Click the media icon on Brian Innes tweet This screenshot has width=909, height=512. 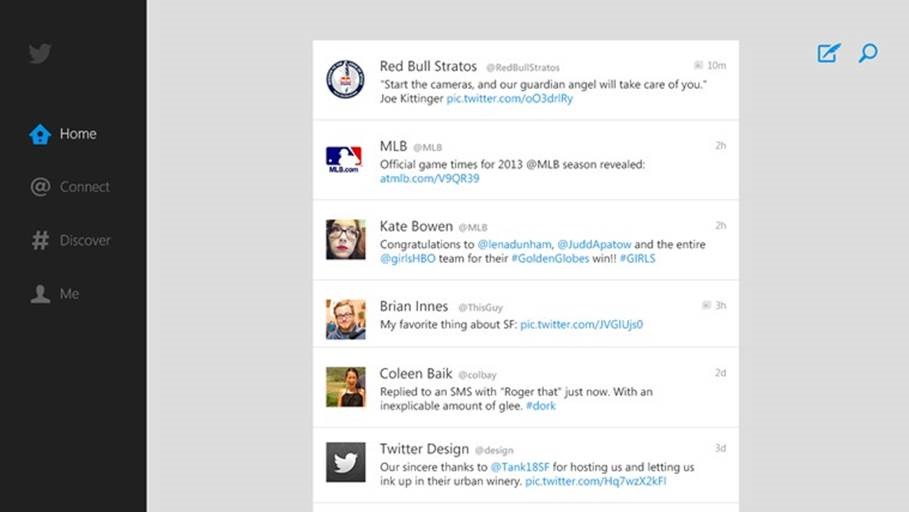click(706, 305)
